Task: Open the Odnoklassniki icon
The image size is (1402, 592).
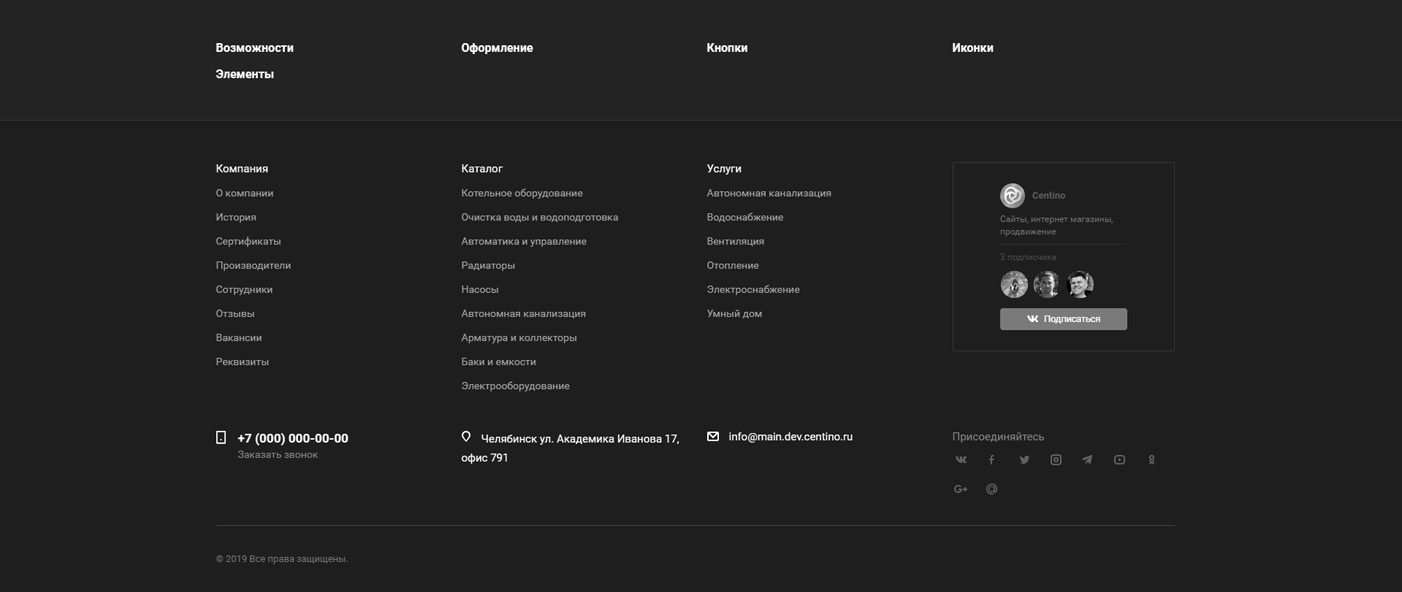Action: point(1151,460)
